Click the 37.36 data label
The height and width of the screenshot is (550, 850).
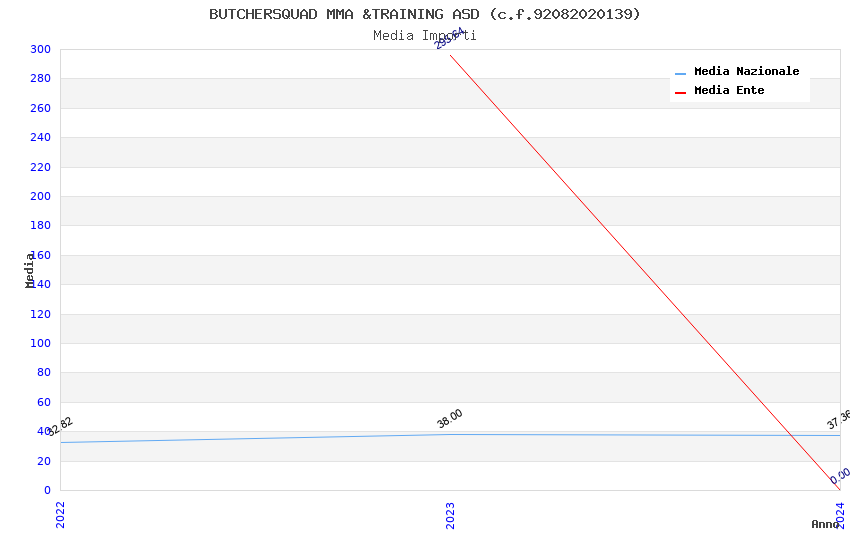coord(839,419)
